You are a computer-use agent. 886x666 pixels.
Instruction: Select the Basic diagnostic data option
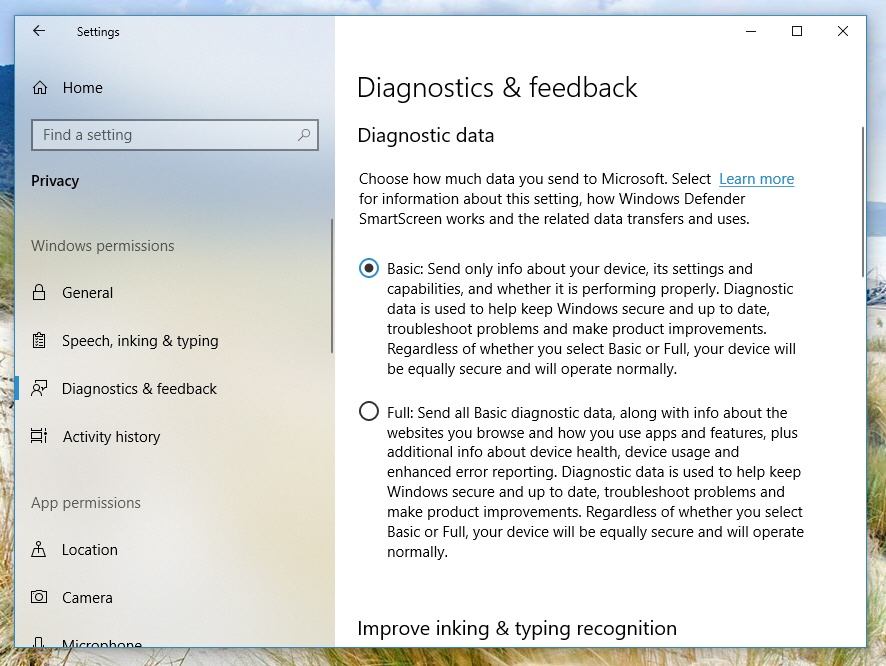[369, 269]
